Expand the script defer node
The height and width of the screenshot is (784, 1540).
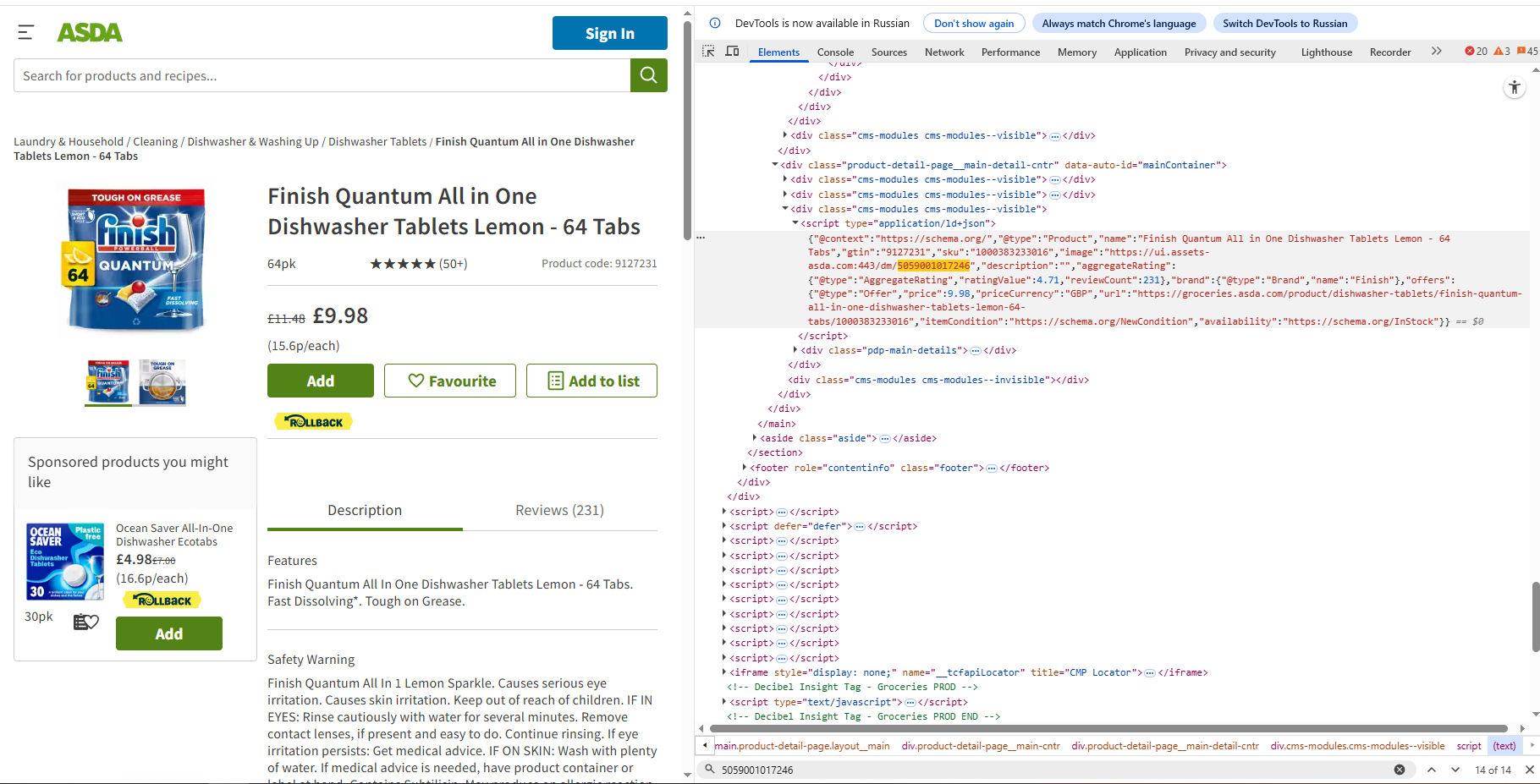point(724,526)
